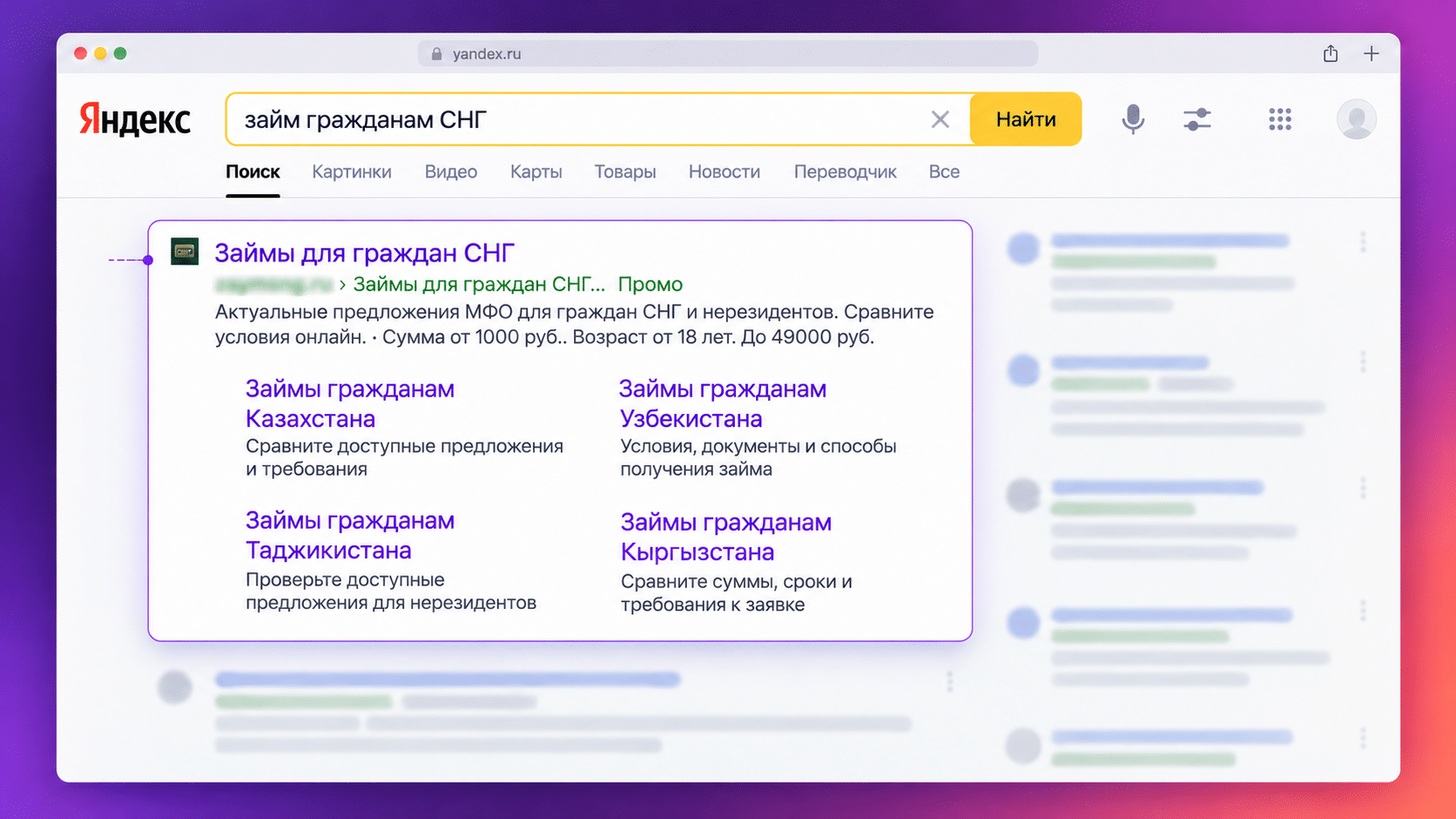This screenshot has height=819, width=1456.
Task: Clear the search query with the X icon
Action: [x=940, y=119]
